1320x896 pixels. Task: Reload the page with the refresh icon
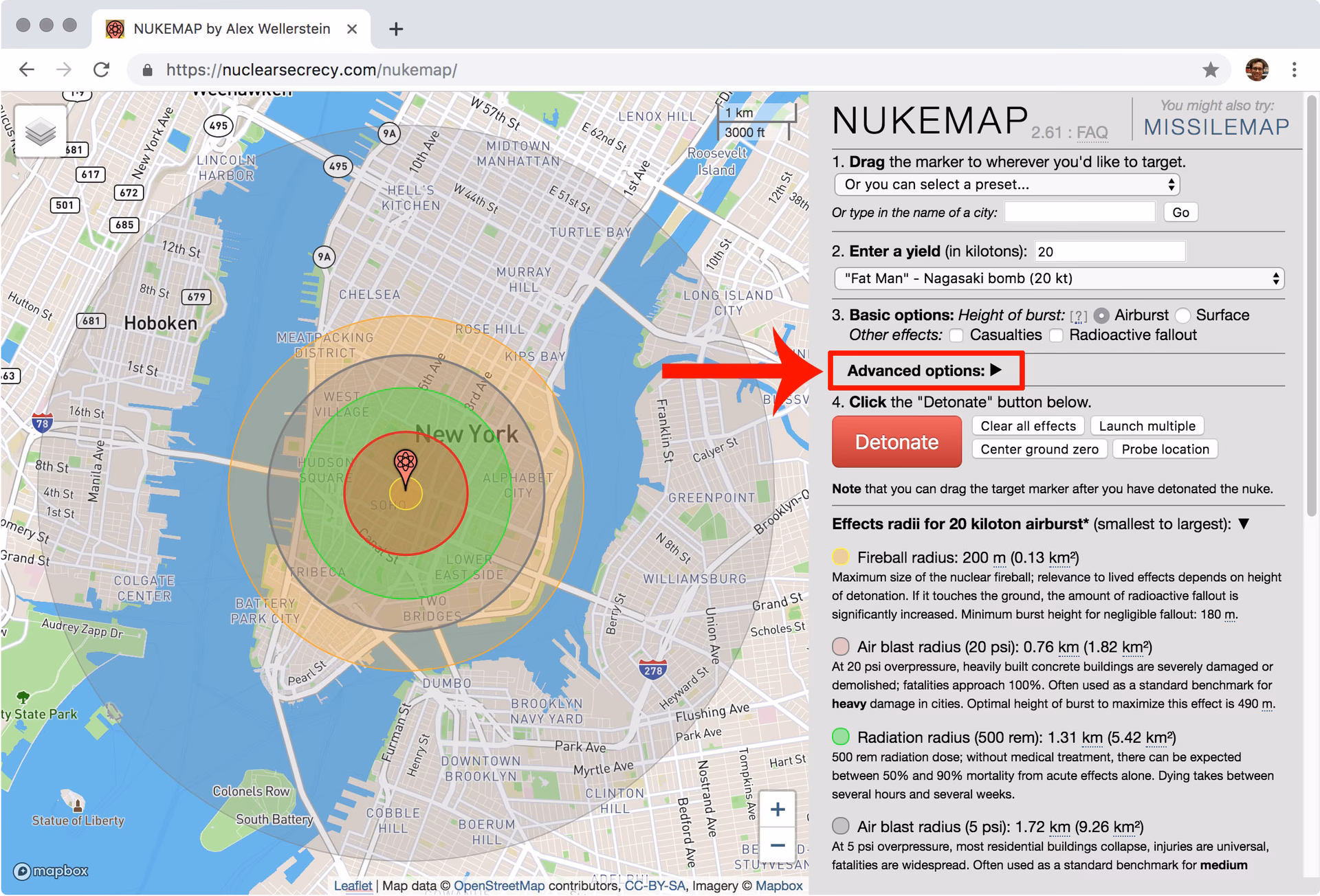[102, 69]
